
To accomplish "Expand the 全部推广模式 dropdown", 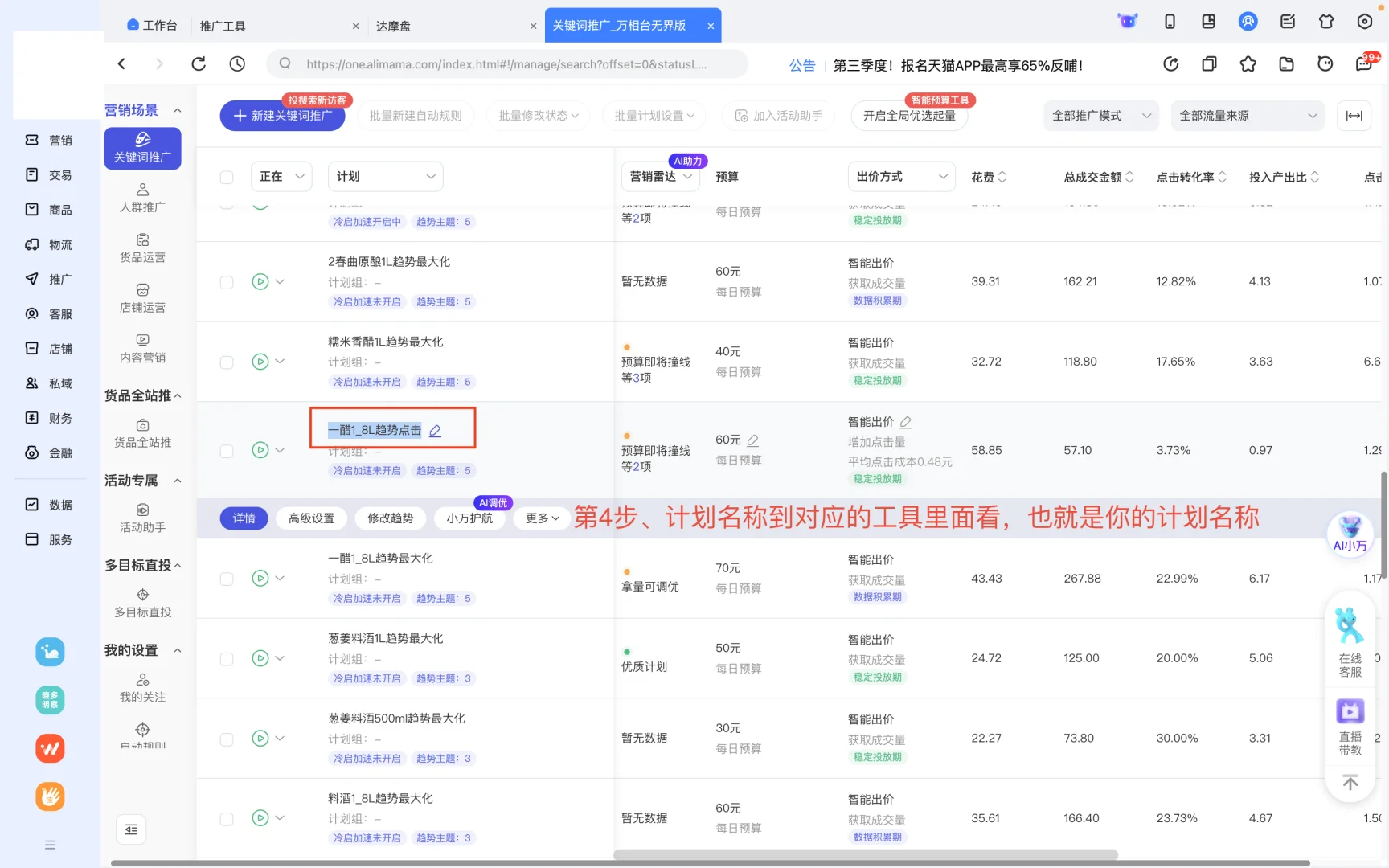I will (x=1100, y=115).
